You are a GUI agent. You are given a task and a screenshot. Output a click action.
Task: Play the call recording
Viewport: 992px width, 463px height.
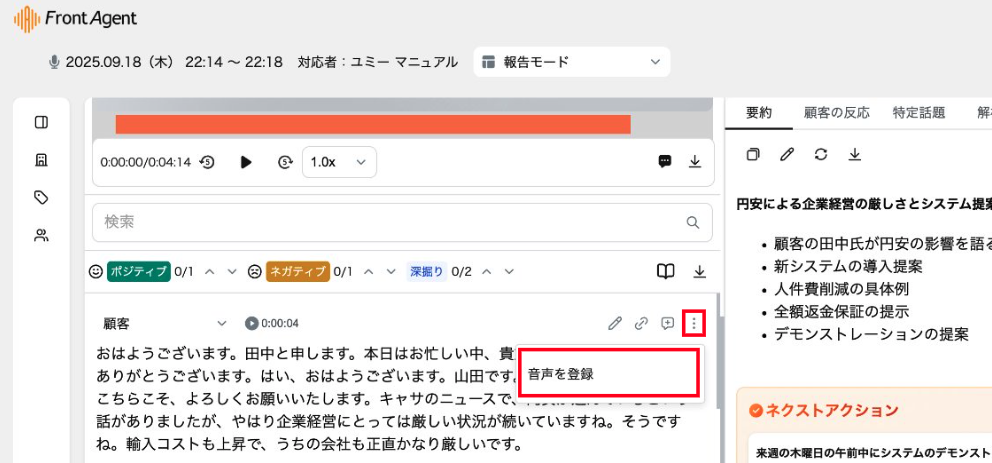(246, 162)
